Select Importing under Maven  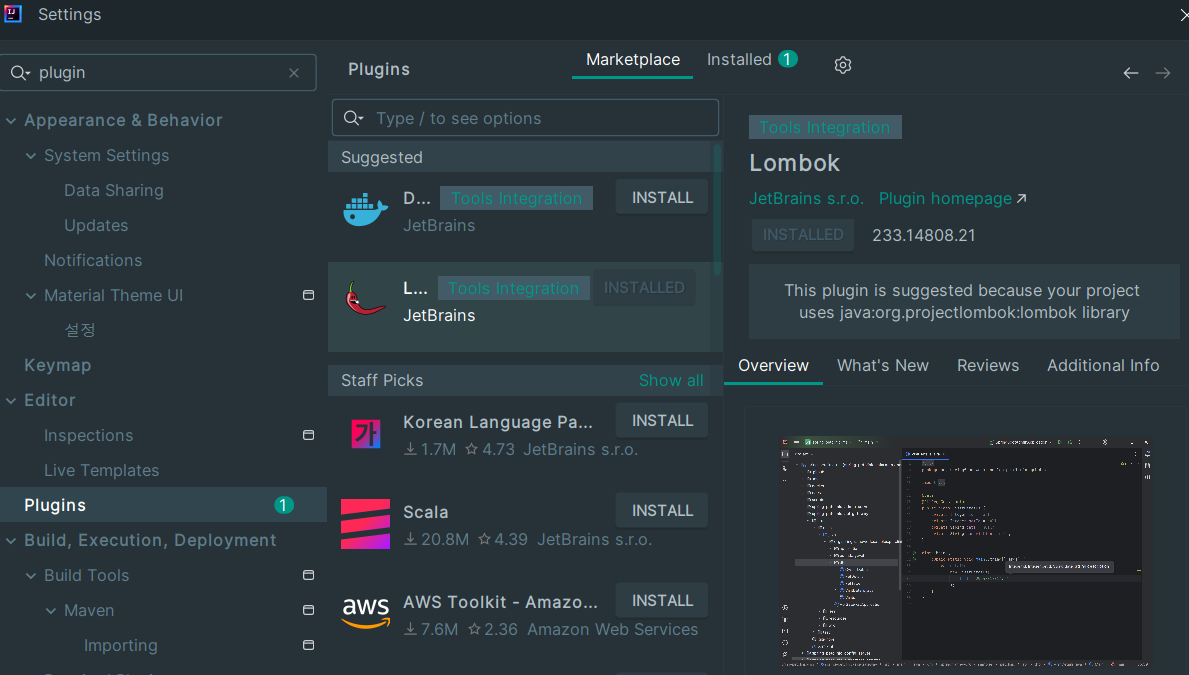pyautogui.click(x=121, y=645)
